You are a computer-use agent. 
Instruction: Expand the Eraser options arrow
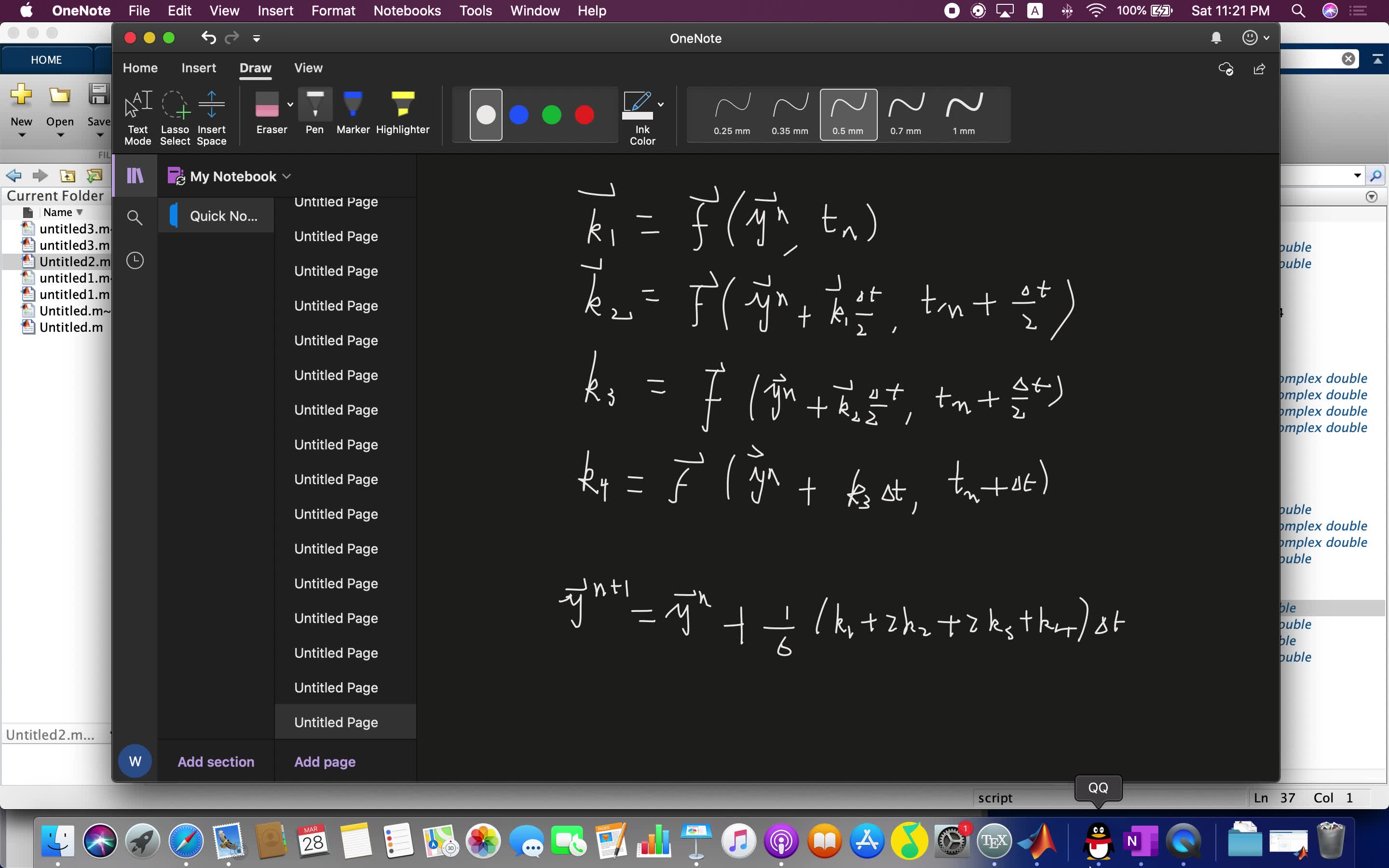pos(290,105)
